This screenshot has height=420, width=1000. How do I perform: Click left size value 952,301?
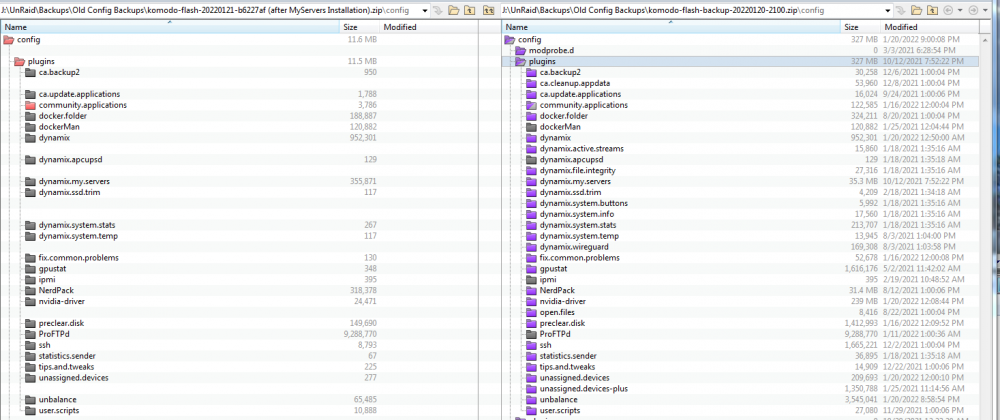tap(363, 138)
